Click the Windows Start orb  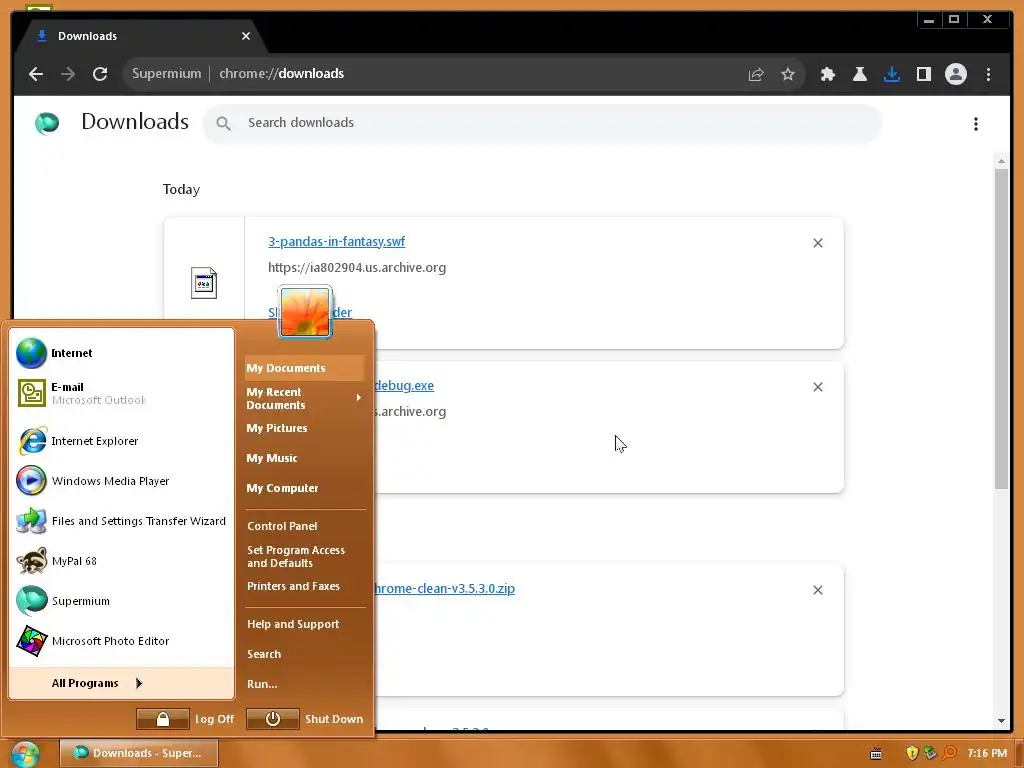click(x=25, y=754)
